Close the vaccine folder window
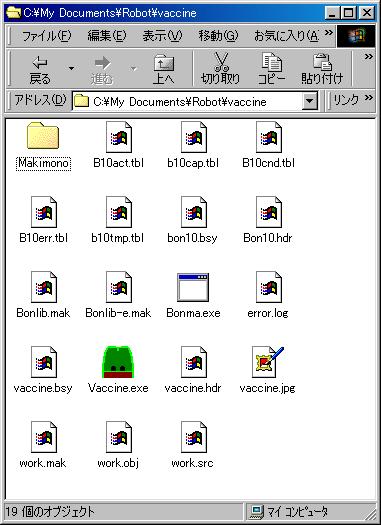Image resolution: width=381 pixels, height=525 pixels. [367, 13]
